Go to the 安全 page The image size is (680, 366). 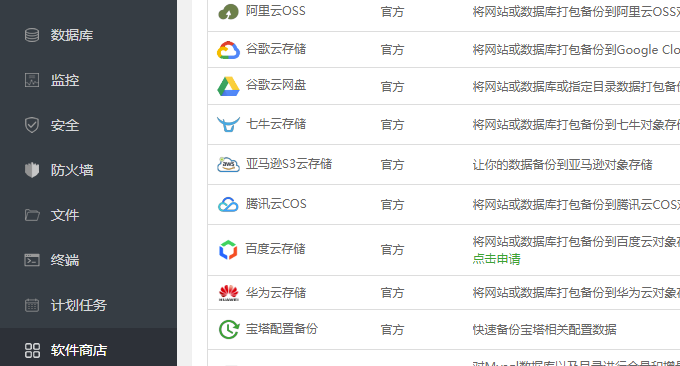(x=65, y=125)
